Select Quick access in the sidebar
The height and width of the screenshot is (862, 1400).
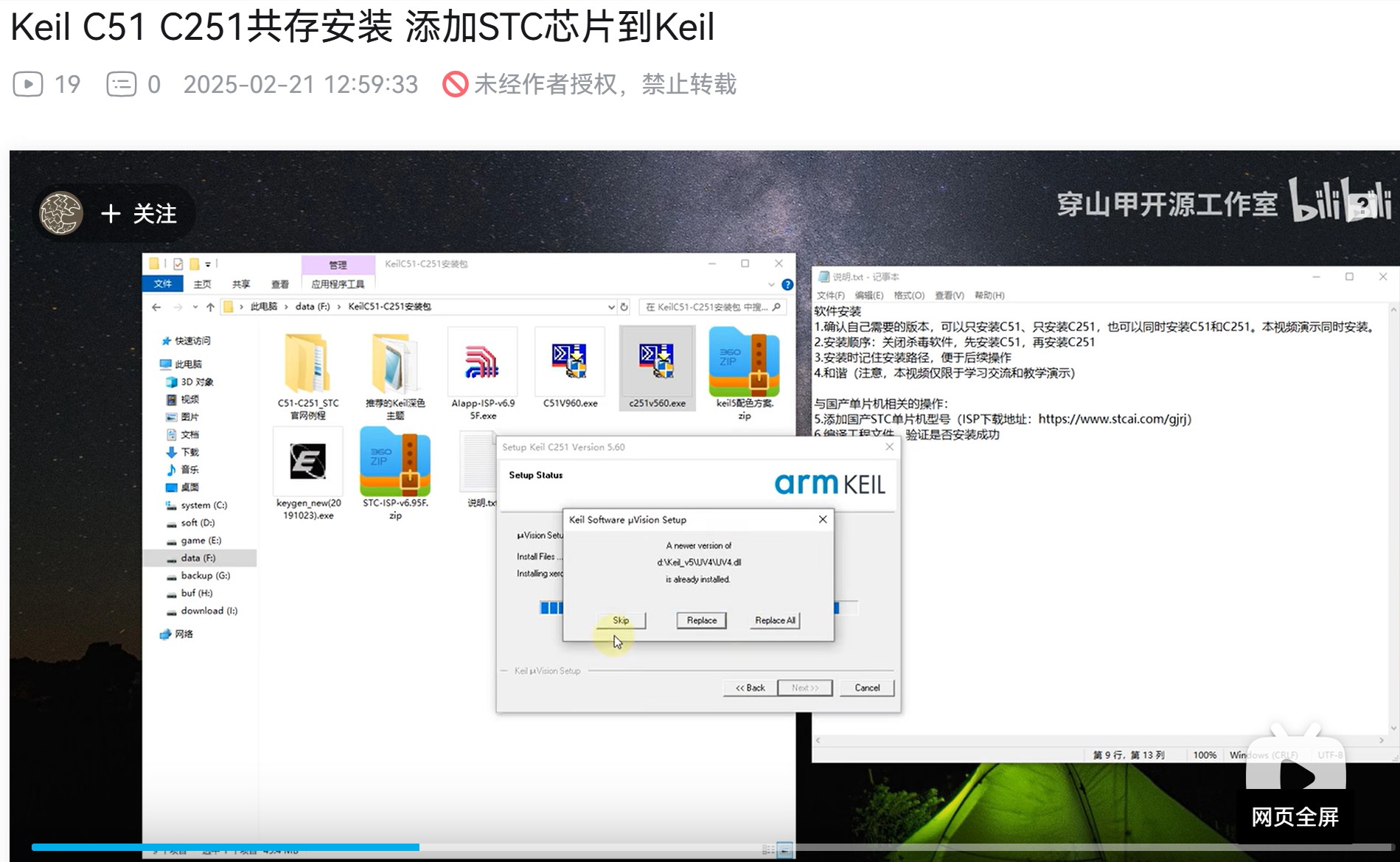click(187, 341)
